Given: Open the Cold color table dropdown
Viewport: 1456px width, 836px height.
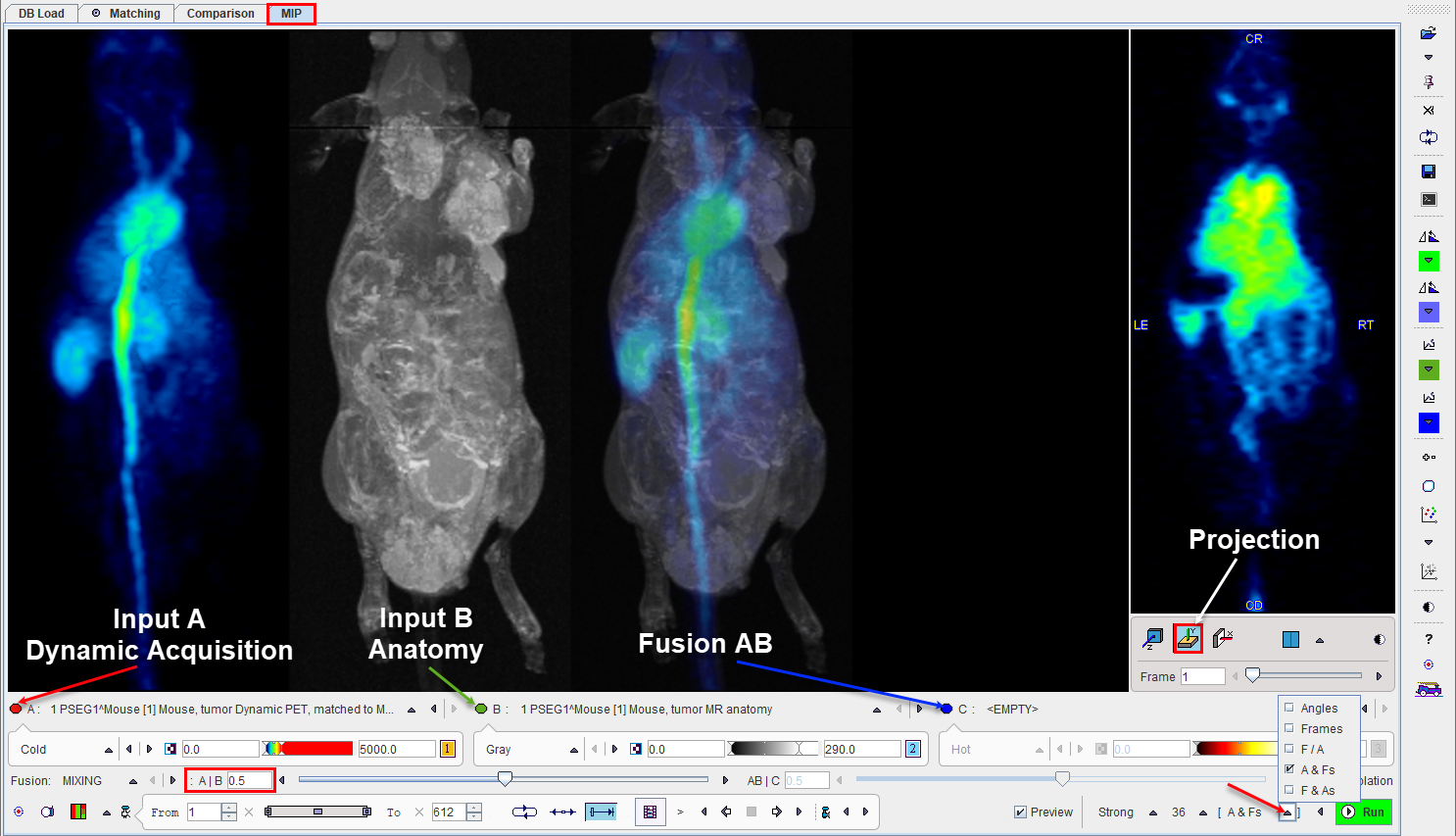Looking at the screenshot, I should point(108,750).
